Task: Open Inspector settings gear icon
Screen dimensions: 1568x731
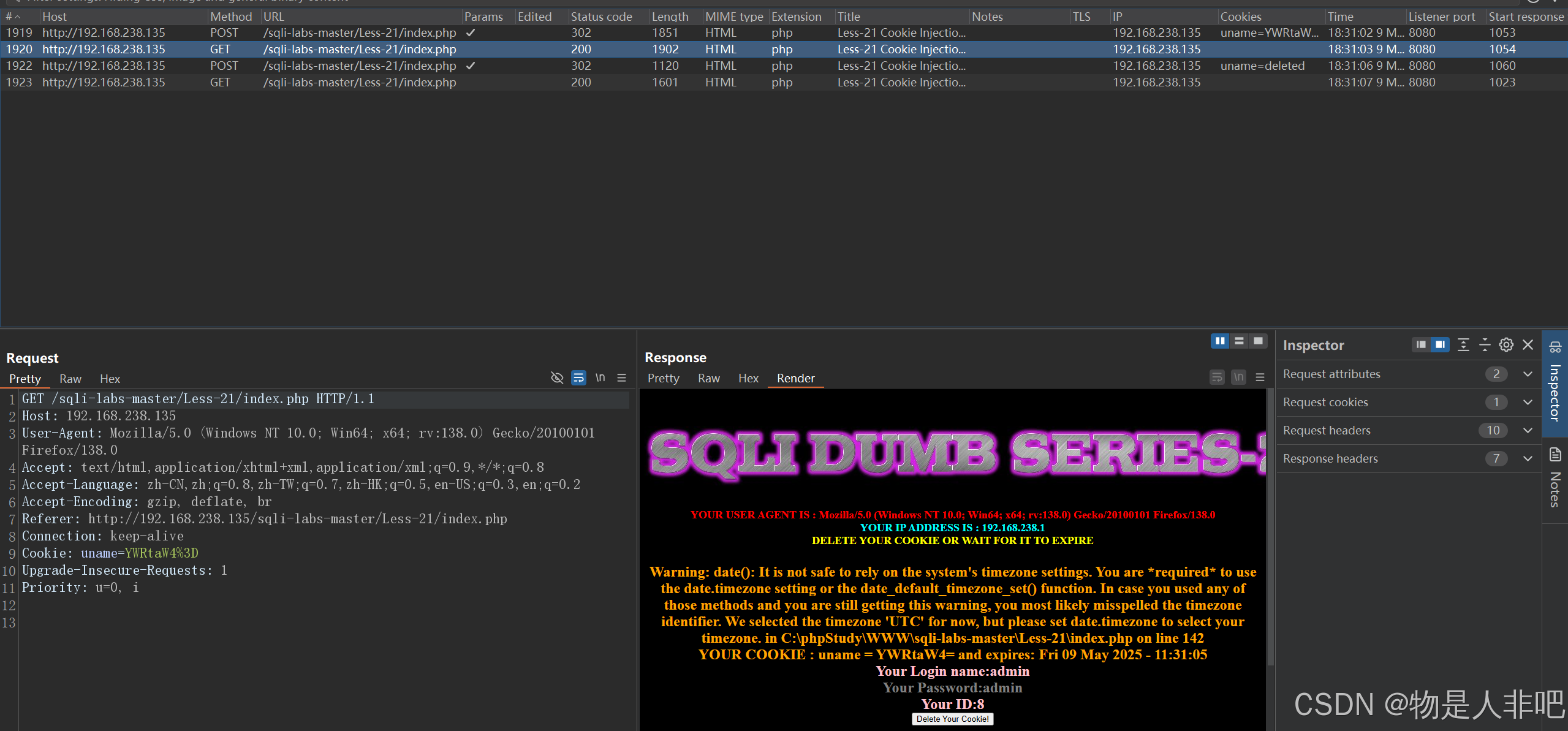Action: [1506, 345]
